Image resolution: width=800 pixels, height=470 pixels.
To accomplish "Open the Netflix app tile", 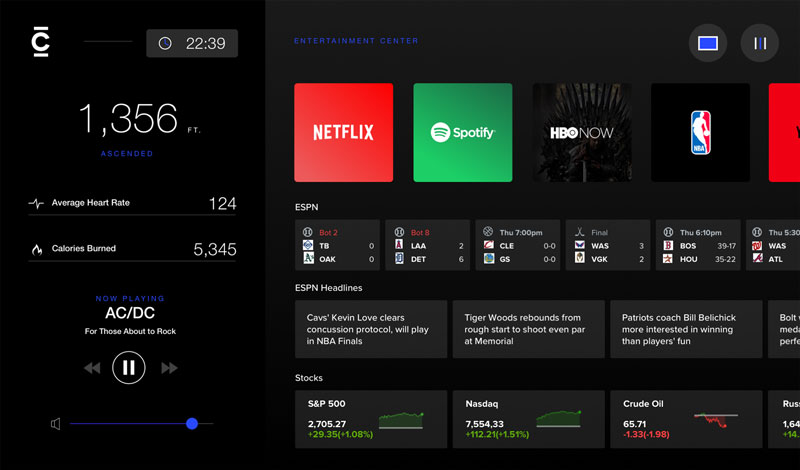I will click(343, 132).
